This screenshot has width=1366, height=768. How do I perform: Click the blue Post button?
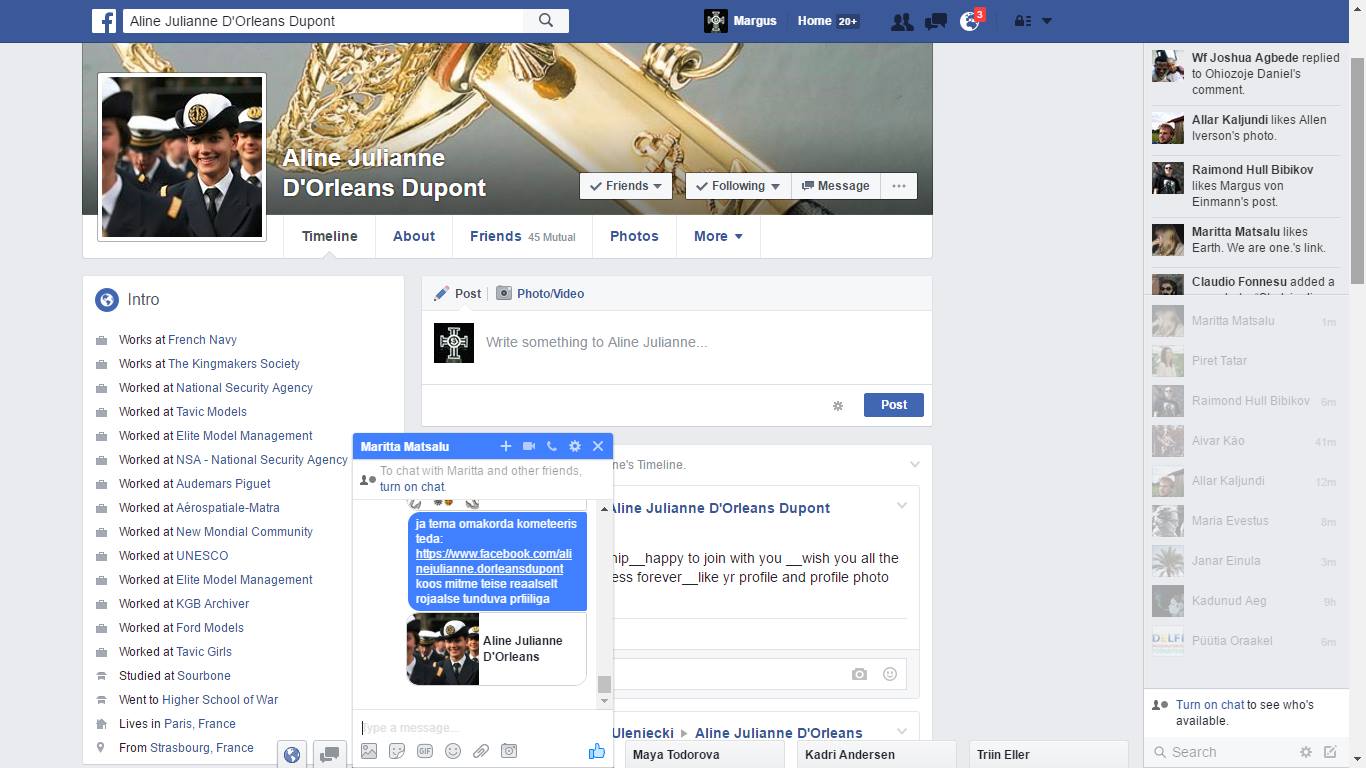pos(894,405)
